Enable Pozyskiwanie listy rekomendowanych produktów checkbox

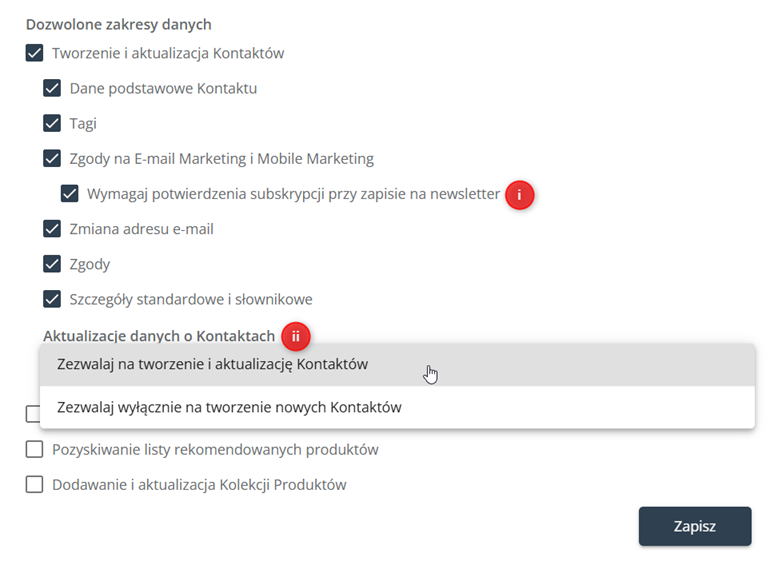click(x=34, y=449)
